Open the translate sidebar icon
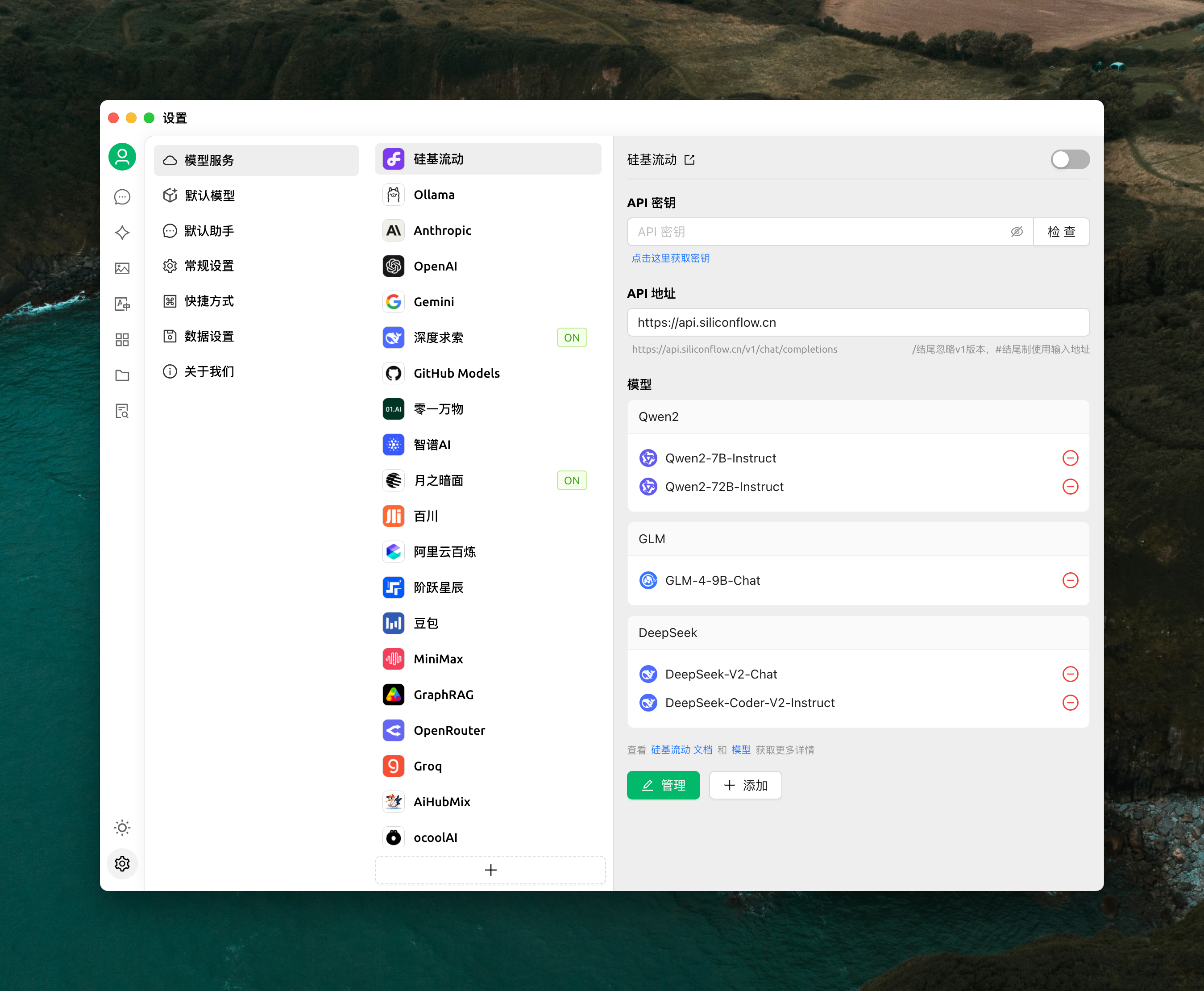The width and height of the screenshot is (1204, 991). coord(122,304)
